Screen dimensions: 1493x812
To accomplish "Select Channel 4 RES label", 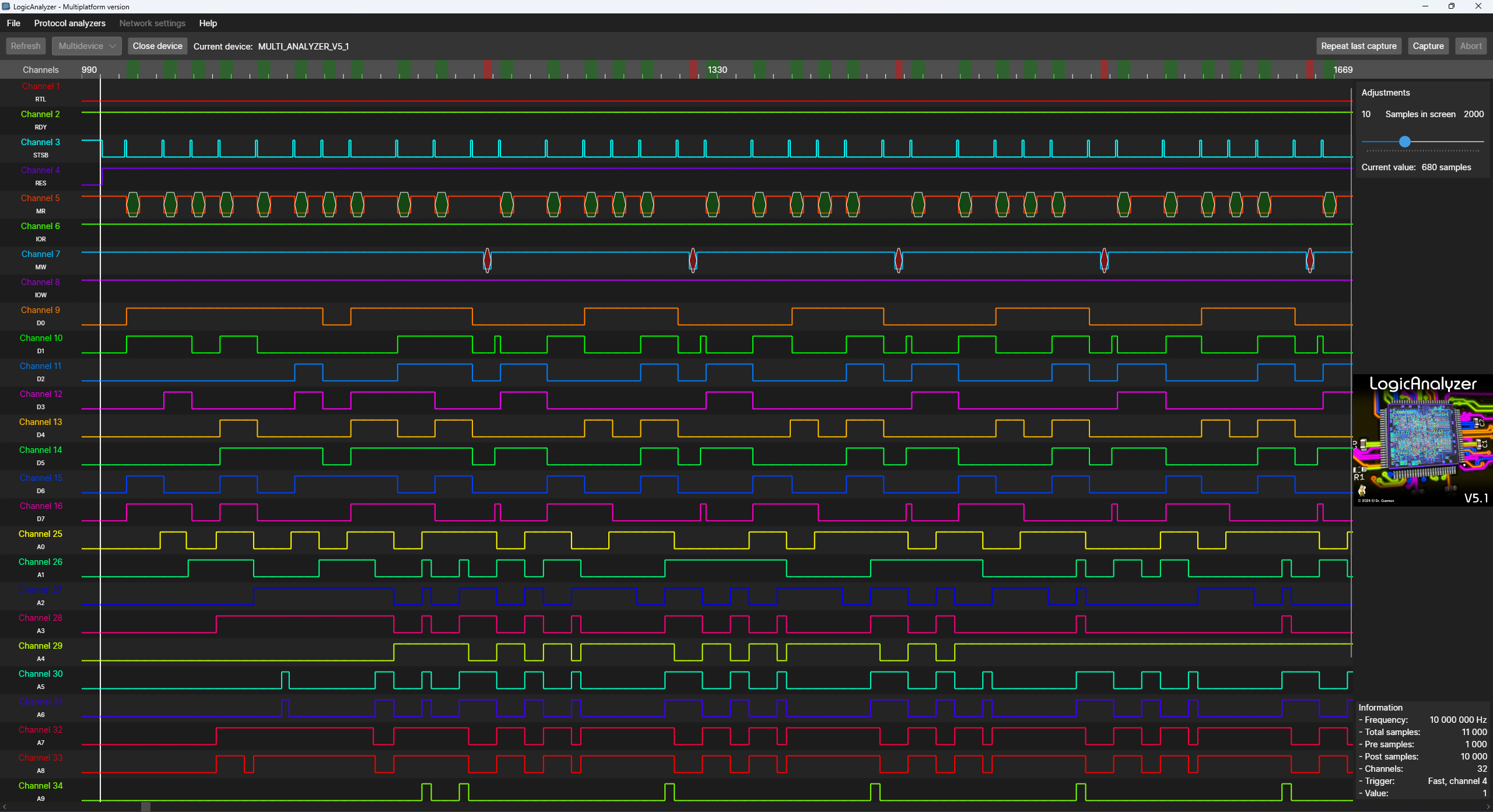I will [41, 176].
